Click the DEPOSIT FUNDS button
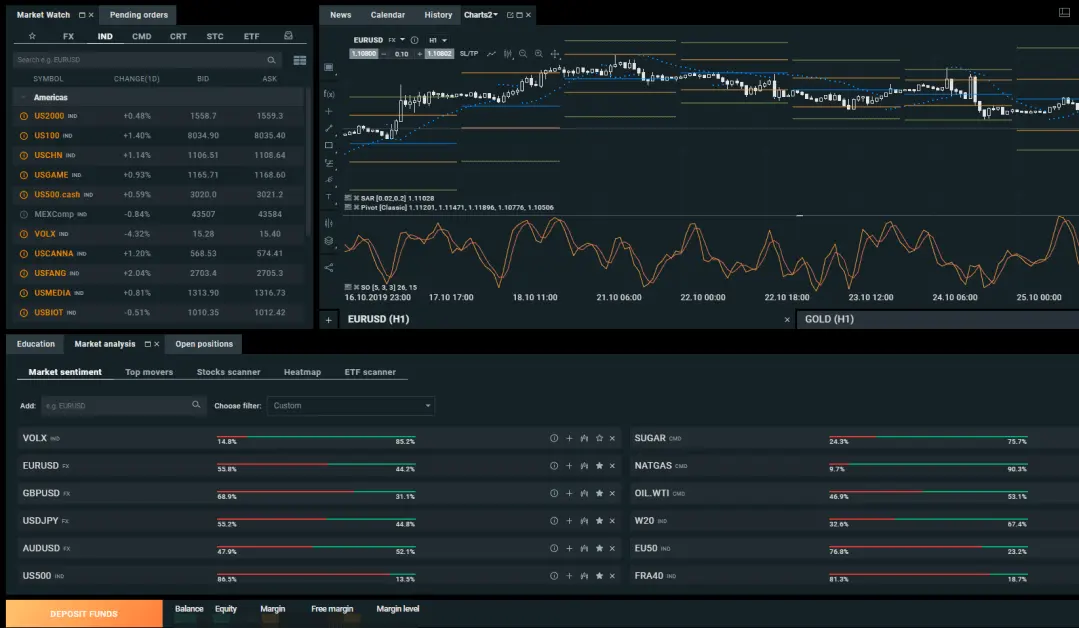Image resolution: width=1079 pixels, height=628 pixels. tap(82, 612)
